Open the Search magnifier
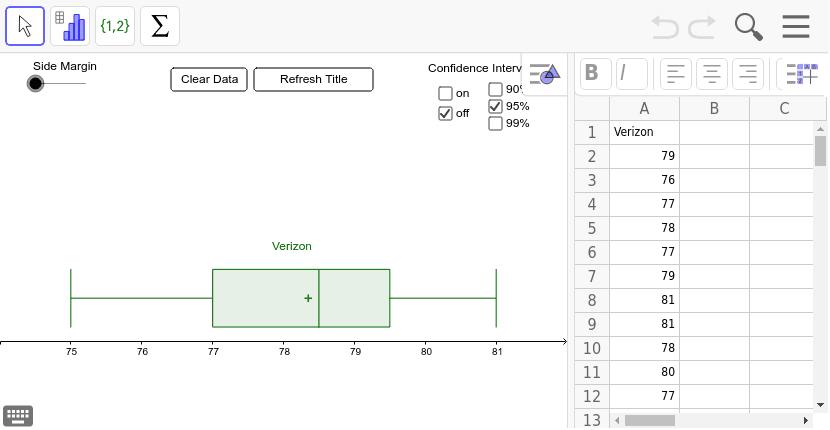Viewport: 830px width, 430px height. pos(748,26)
